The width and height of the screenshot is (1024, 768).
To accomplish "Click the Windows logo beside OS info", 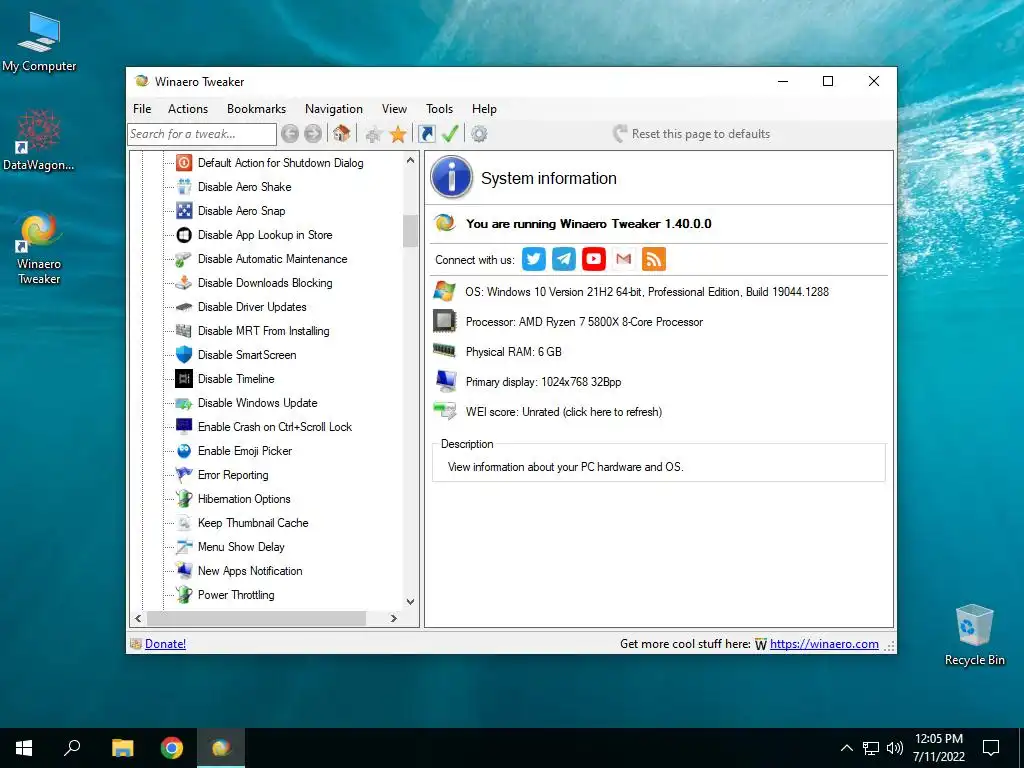I will pyautogui.click(x=445, y=291).
